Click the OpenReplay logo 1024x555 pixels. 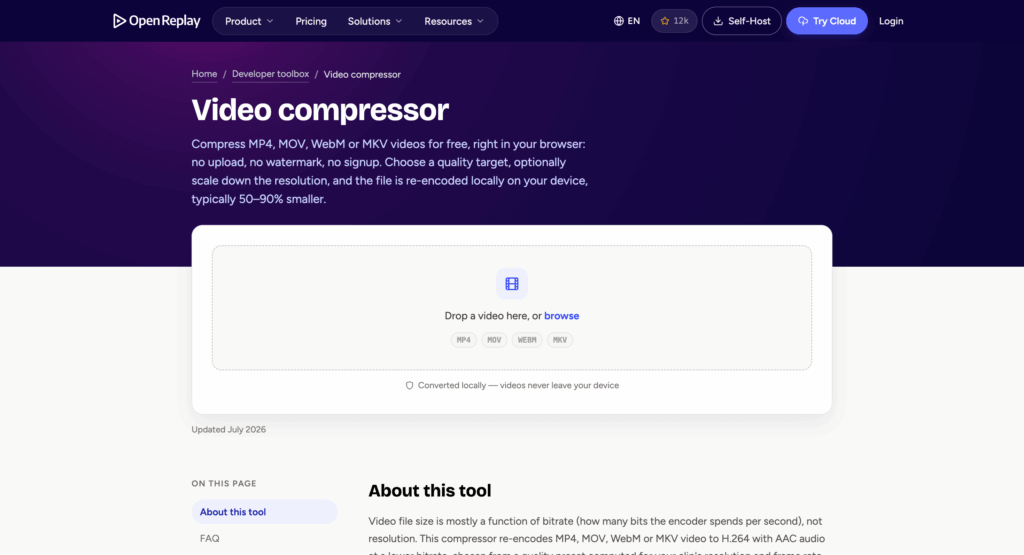pos(156,21)
